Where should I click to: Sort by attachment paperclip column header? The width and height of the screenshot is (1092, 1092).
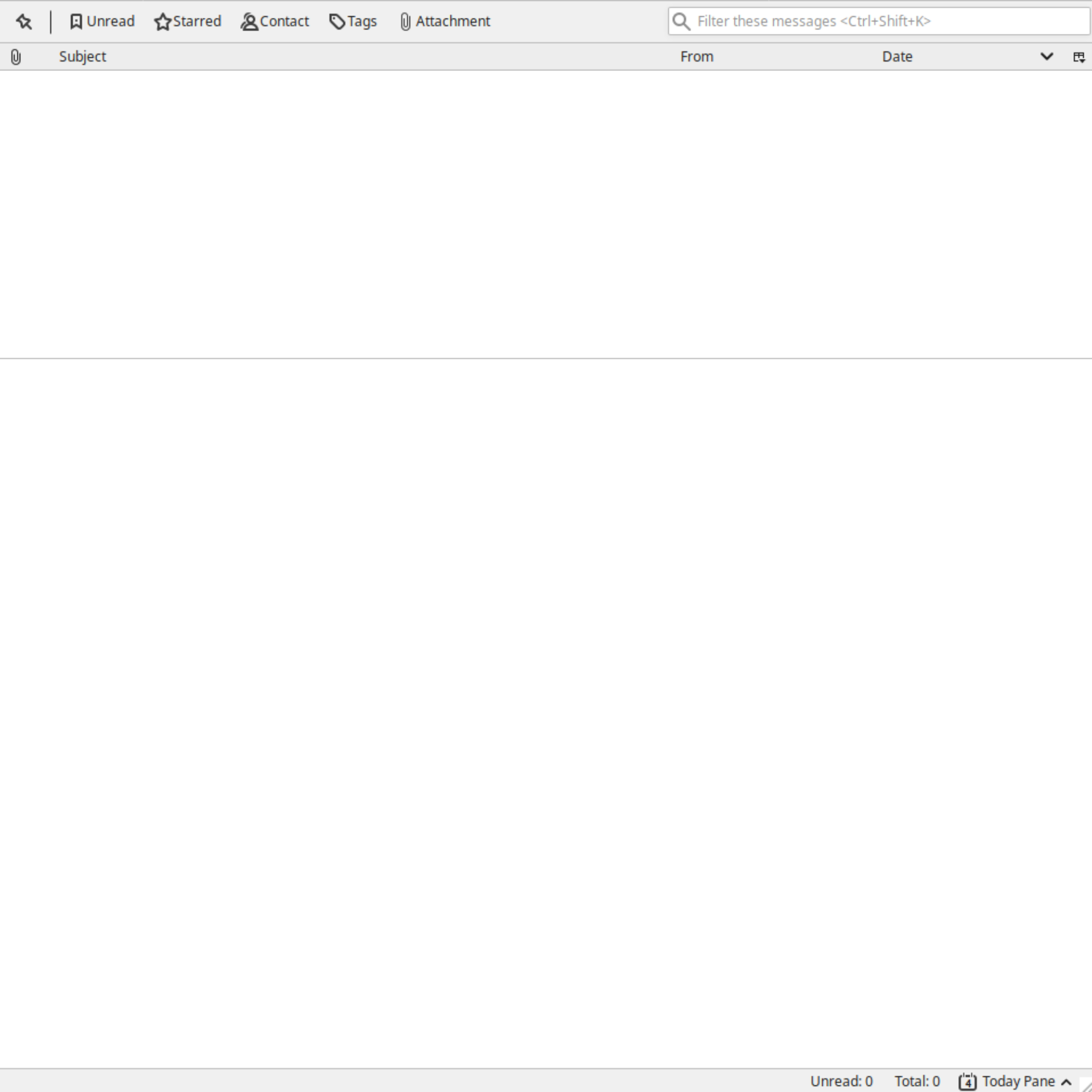(16, 57)
